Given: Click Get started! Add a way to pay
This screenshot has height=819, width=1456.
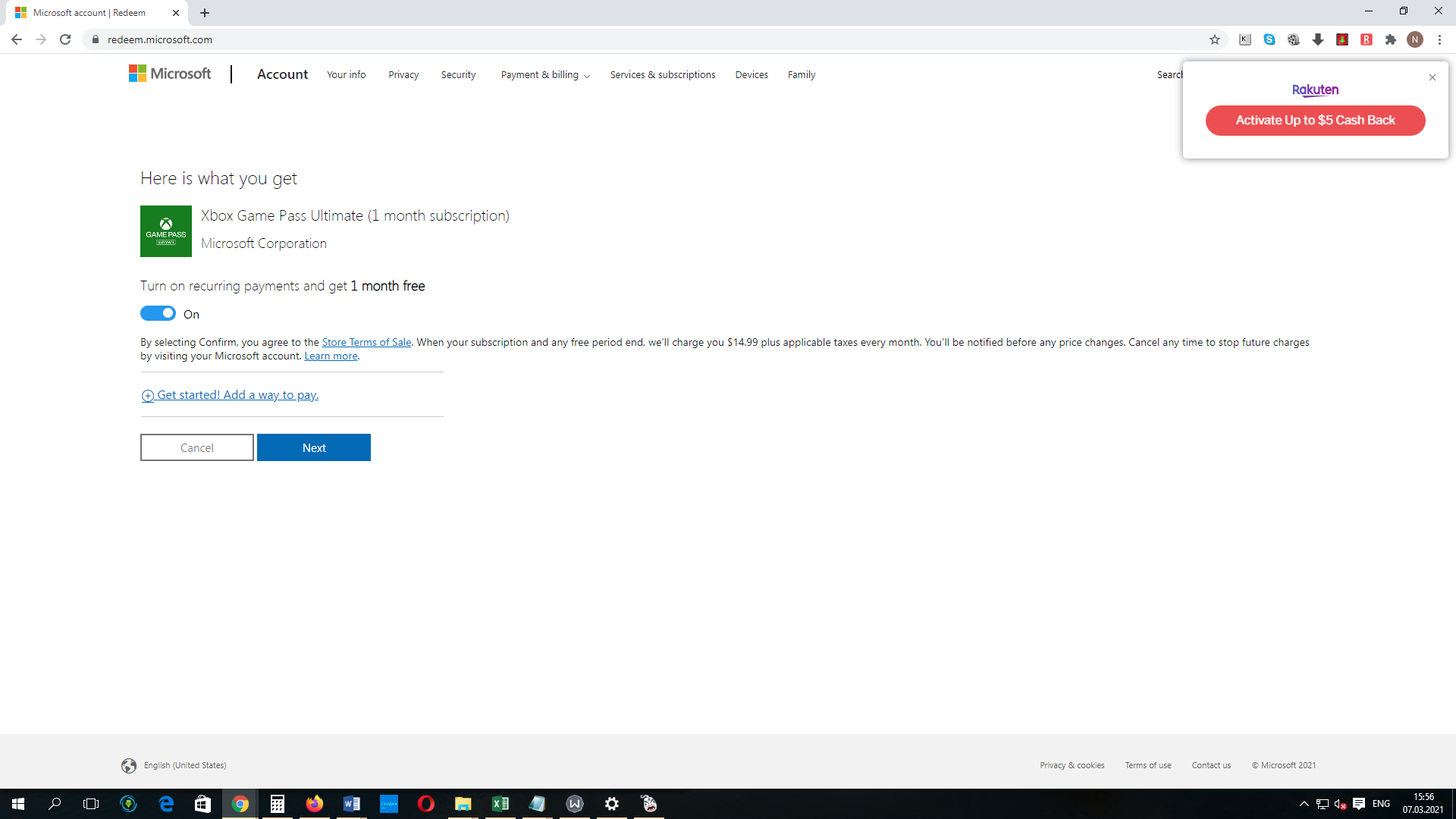Looking at the screenshot, I should click(231, 395).
